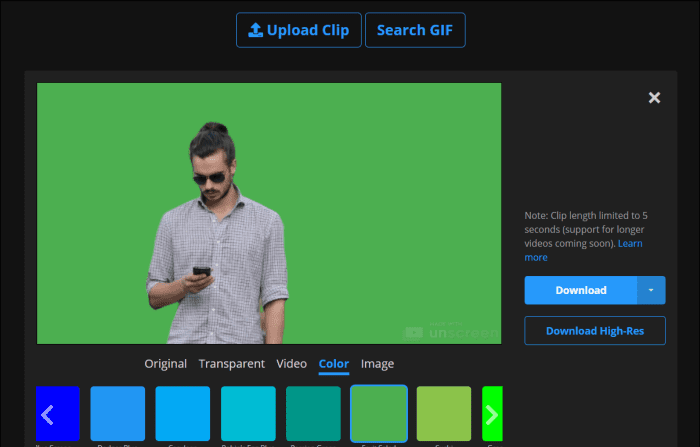Open the Search GIF option

pyautogui.click(x=415, y=30)
